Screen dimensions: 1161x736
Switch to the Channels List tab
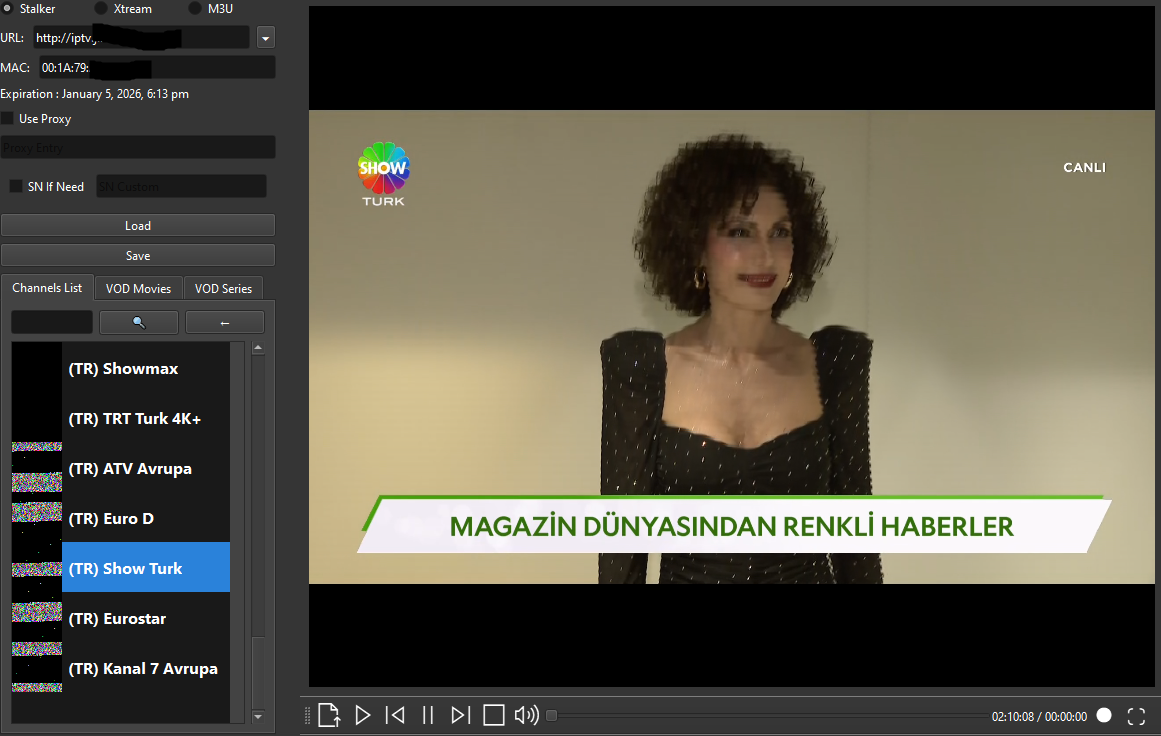(47, 288)
